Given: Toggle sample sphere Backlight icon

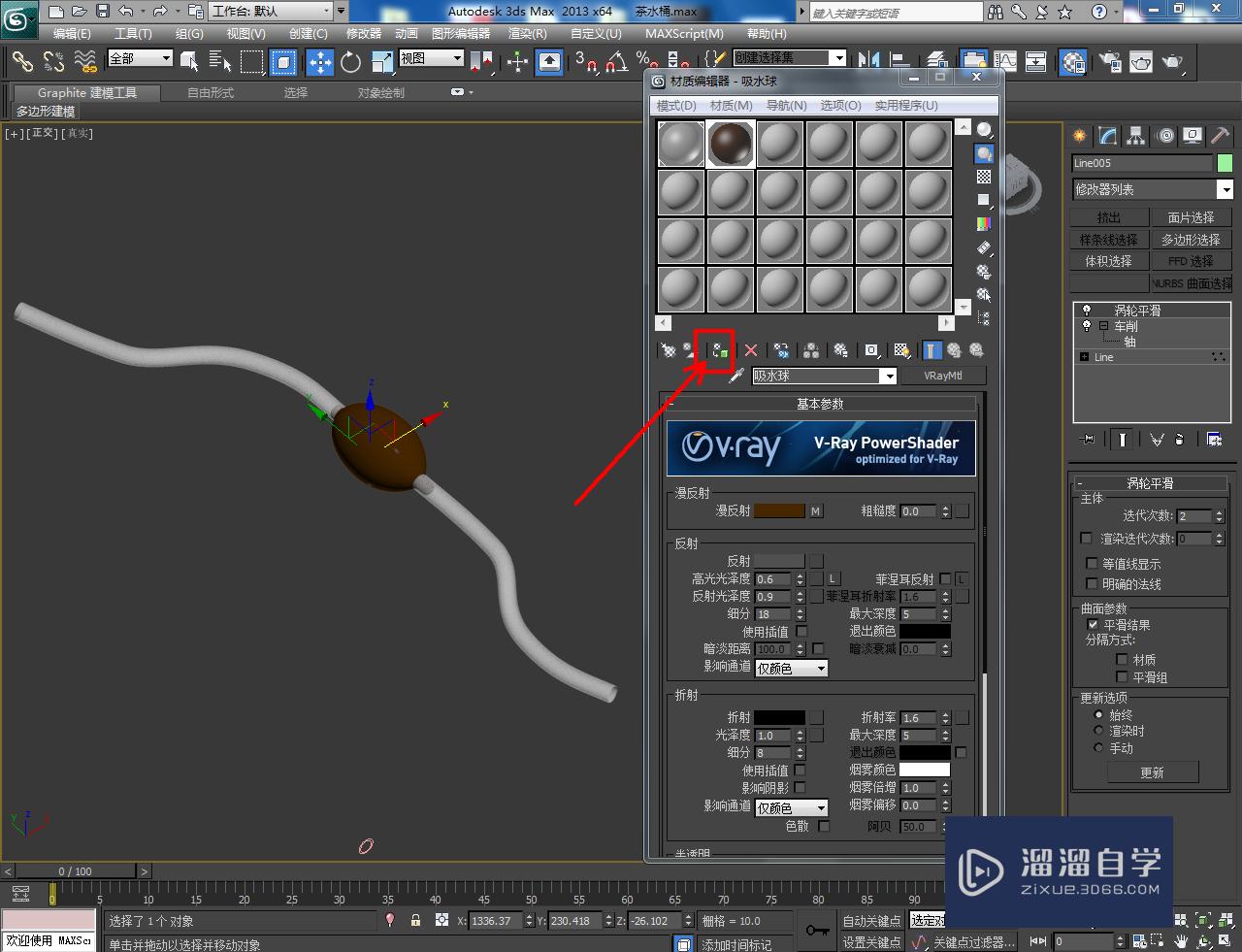Looking at the screenshot, I should 984,153.
